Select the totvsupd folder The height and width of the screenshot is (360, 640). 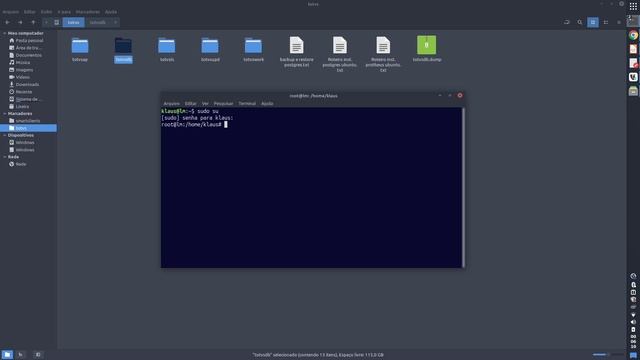point(210,50)
